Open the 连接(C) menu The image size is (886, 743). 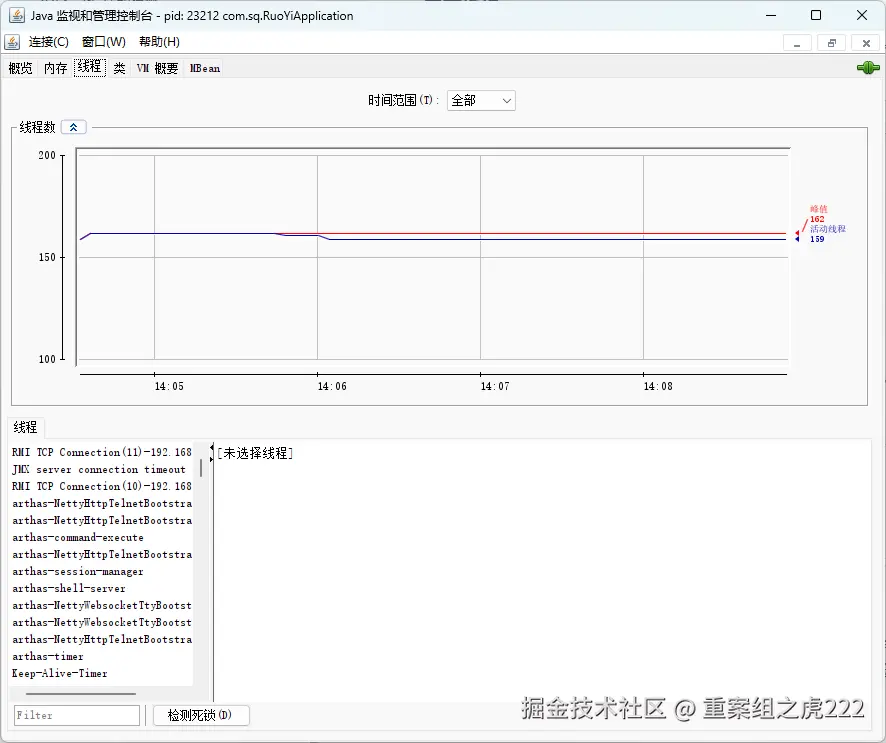49,42
